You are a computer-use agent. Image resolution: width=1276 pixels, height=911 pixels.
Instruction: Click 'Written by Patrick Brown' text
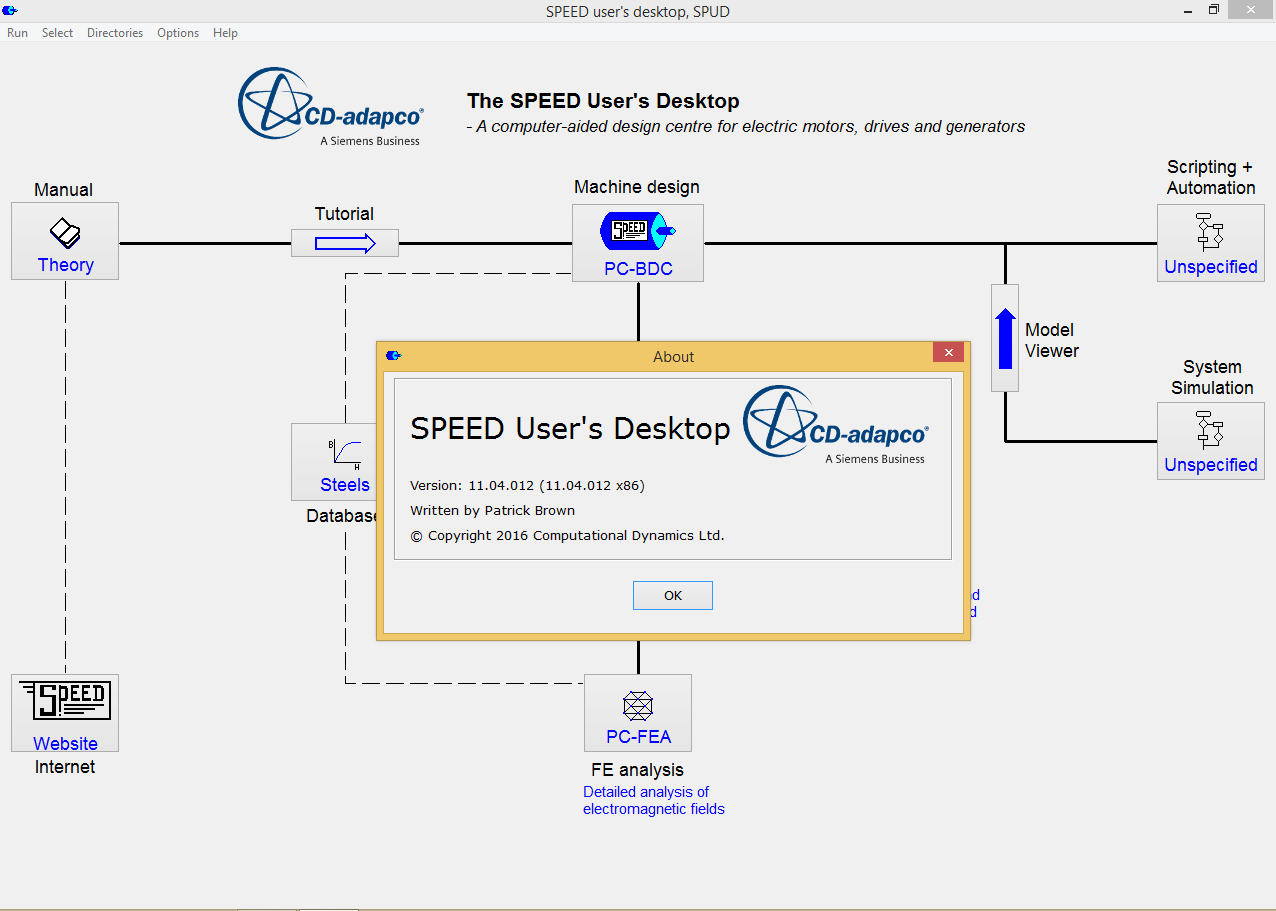pos(493,510)
